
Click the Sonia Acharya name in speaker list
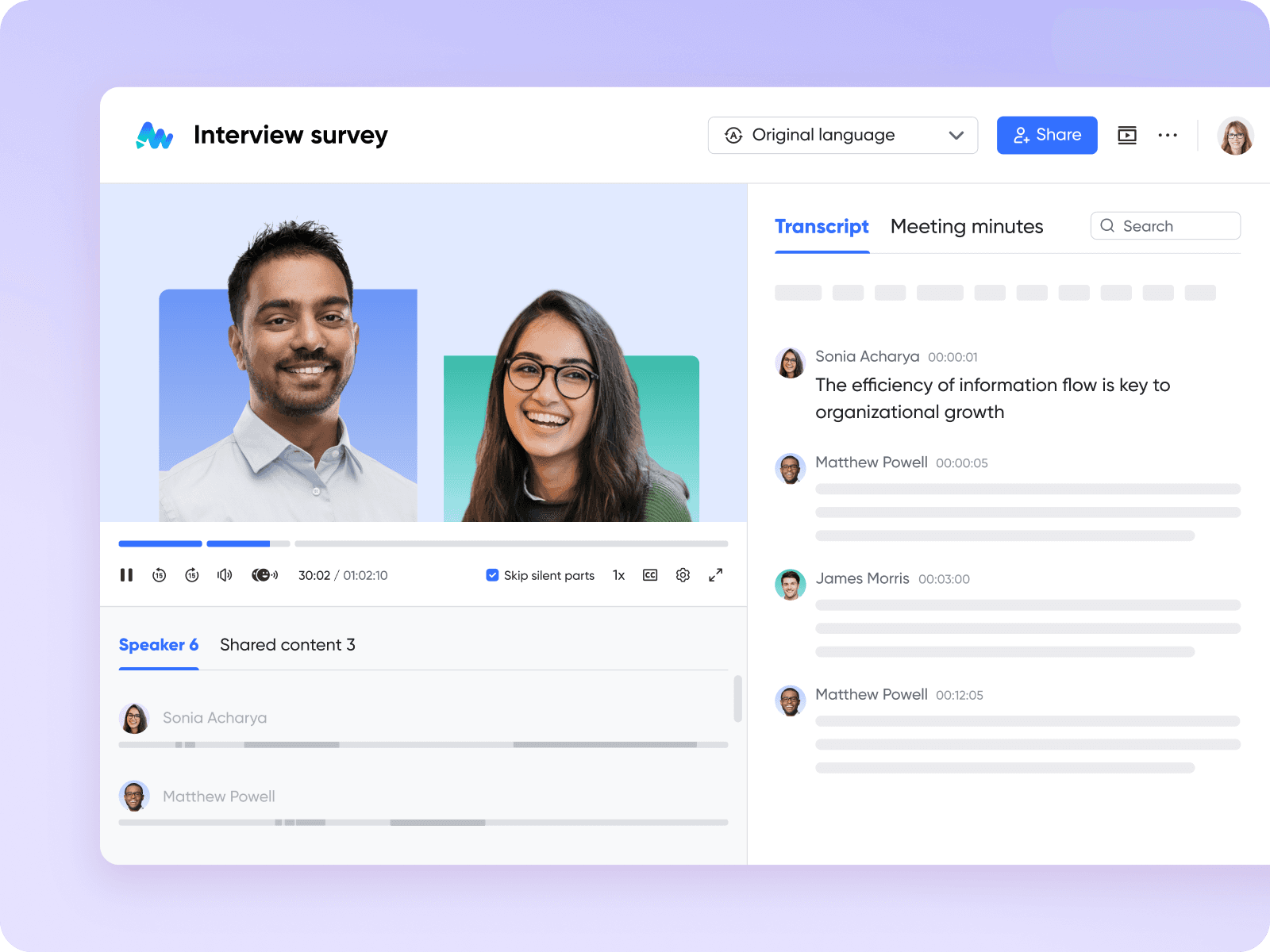tap(214, 718)
